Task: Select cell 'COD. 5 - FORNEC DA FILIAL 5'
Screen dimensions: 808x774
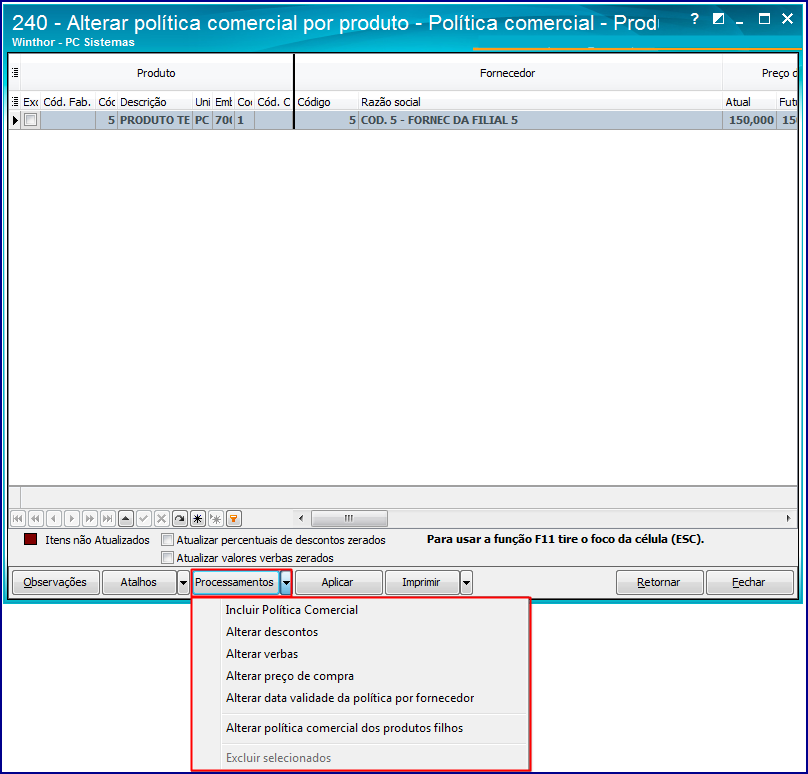Action: [x=540, y=120]
